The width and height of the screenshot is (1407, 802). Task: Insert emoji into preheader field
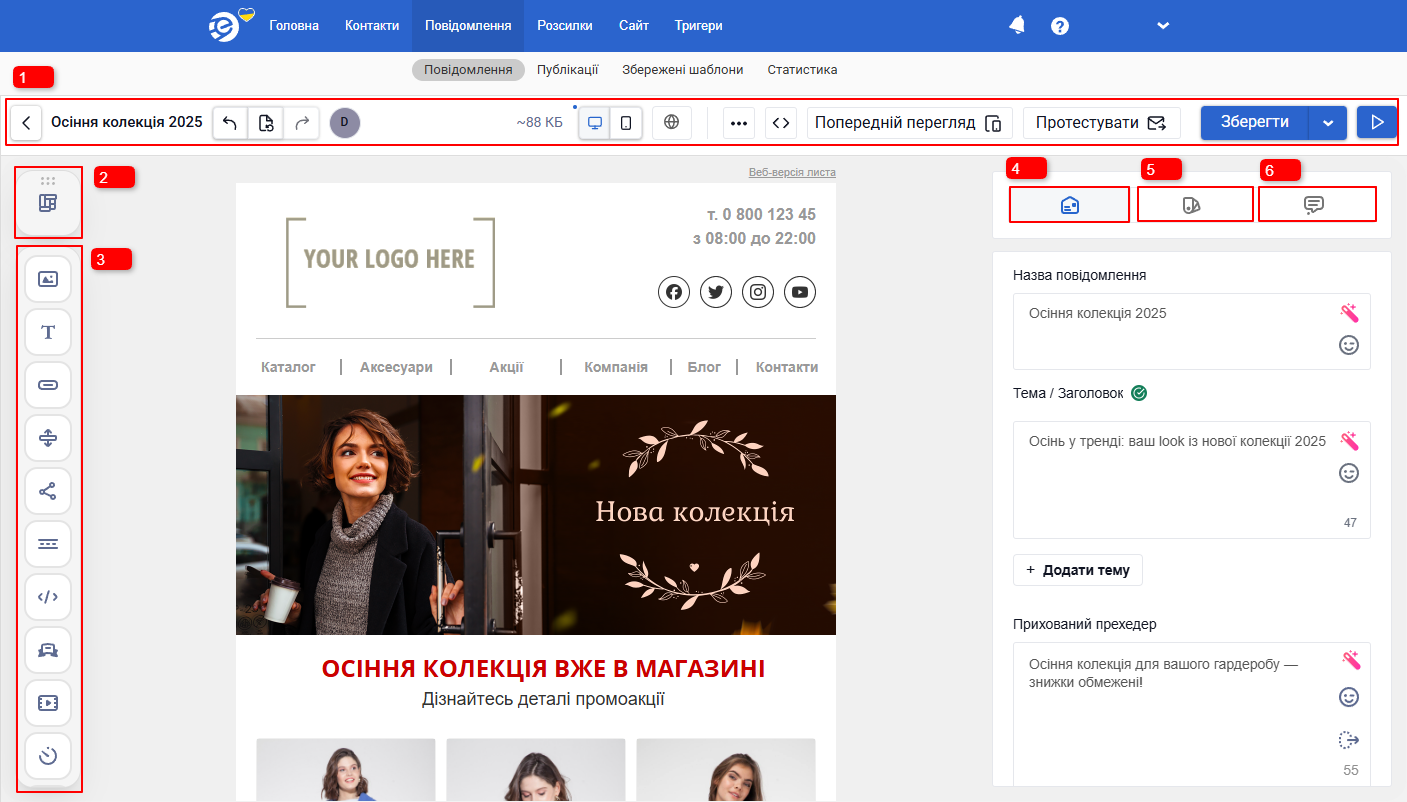(1349, 697)
